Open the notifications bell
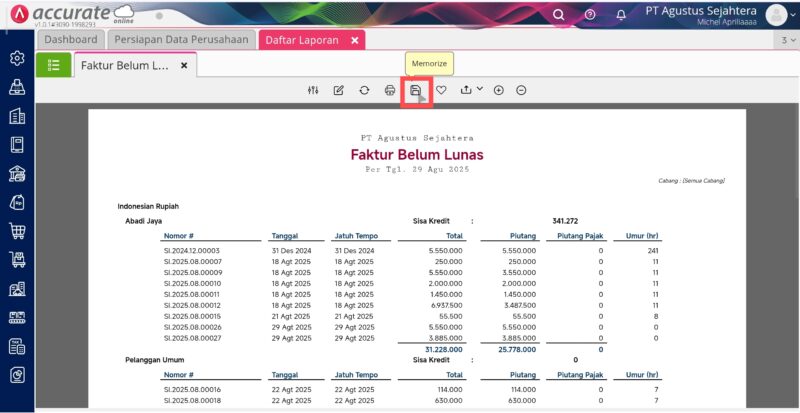This screenshot has height=413, width=800. coord(621,15)
